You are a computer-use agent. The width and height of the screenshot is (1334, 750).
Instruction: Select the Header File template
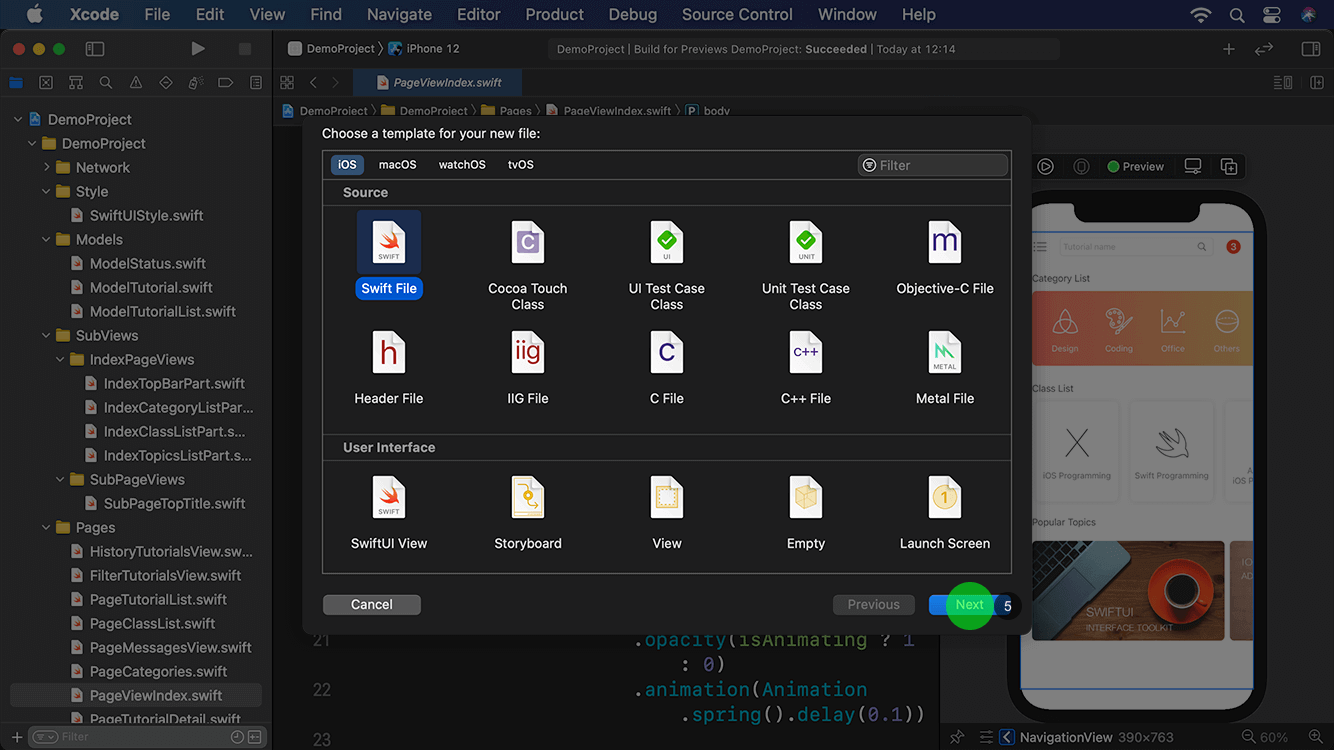(x=389, y=367)
